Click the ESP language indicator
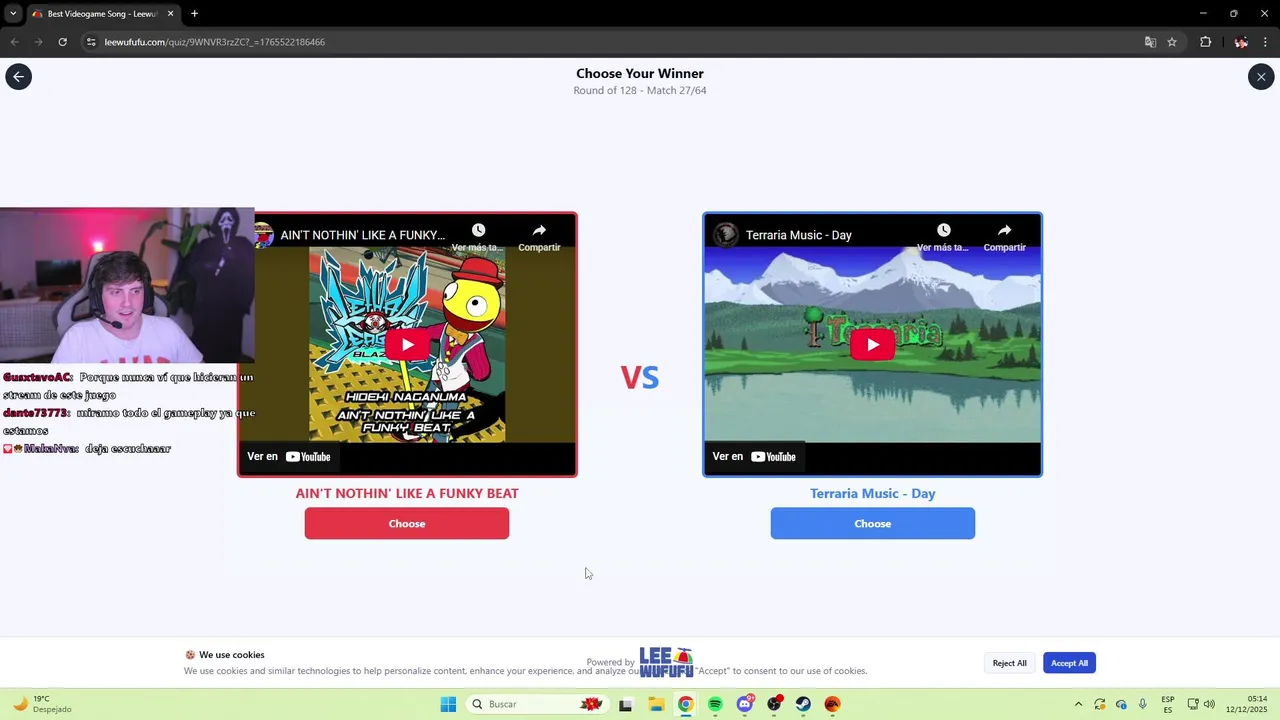This screenshot has height=720, width=1280. click(1168, 704)
